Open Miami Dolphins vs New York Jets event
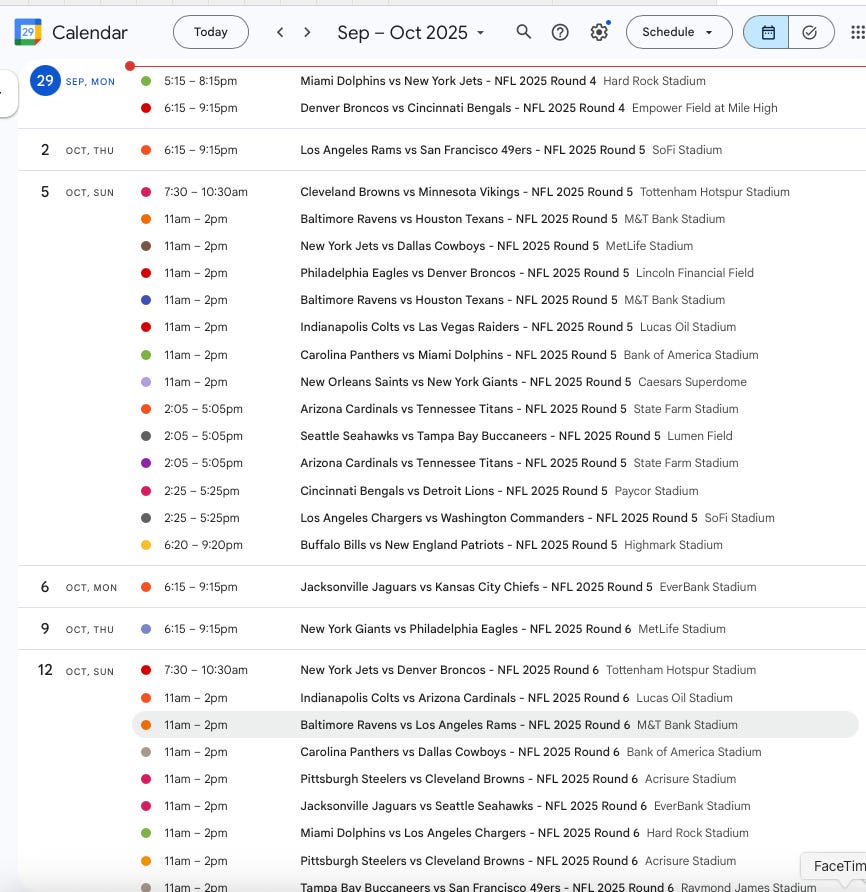The width and height of the screenshot is (866, 892). (495, 81)
